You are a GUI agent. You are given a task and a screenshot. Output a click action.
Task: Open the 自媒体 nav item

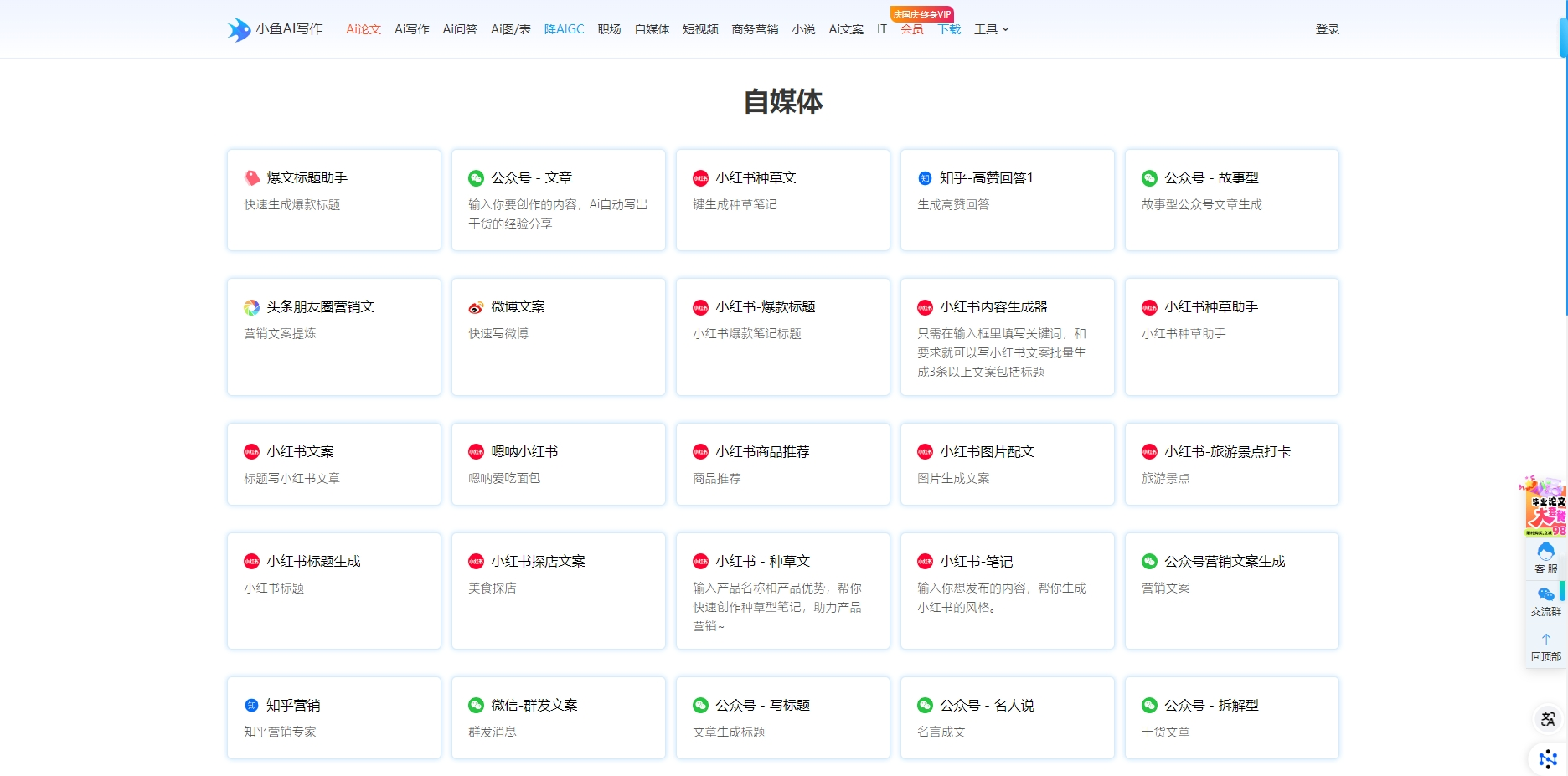point(652,29)
